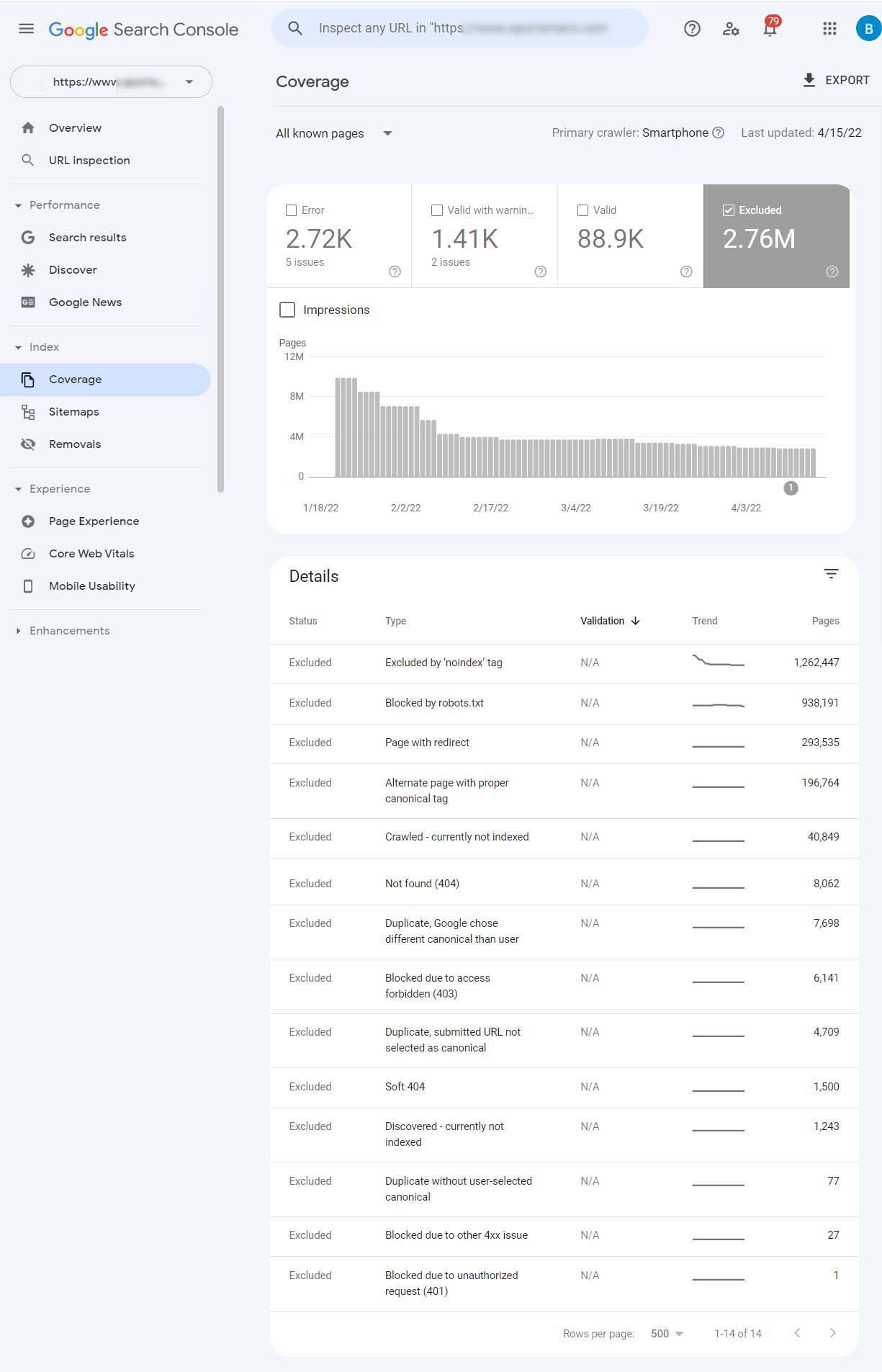Open Soft 404 row
The image size is (882, 1372).
[564, 1088]
